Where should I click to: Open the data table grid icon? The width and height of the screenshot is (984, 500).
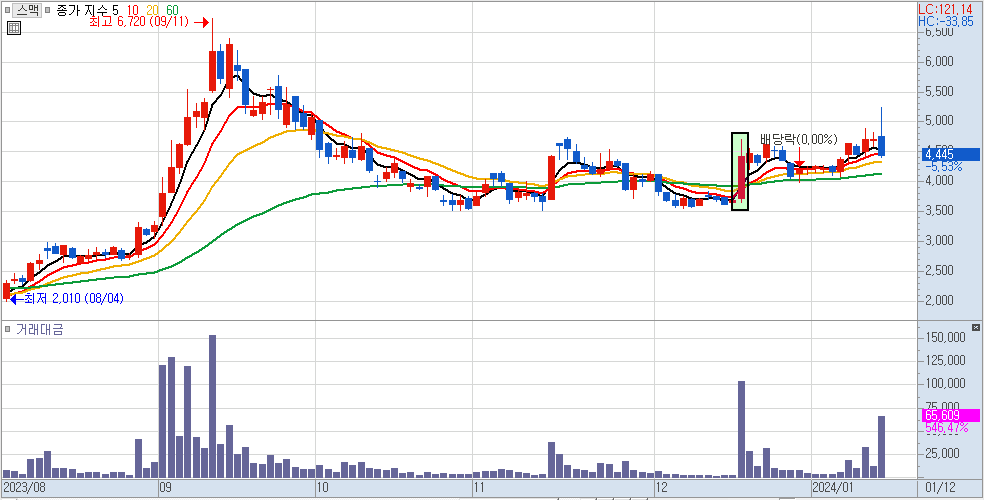pos(14,28)
